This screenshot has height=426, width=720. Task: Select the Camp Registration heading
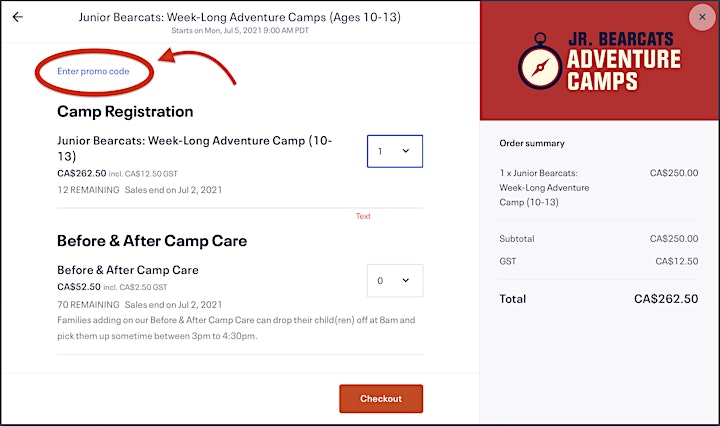click(x=125, y=112)
